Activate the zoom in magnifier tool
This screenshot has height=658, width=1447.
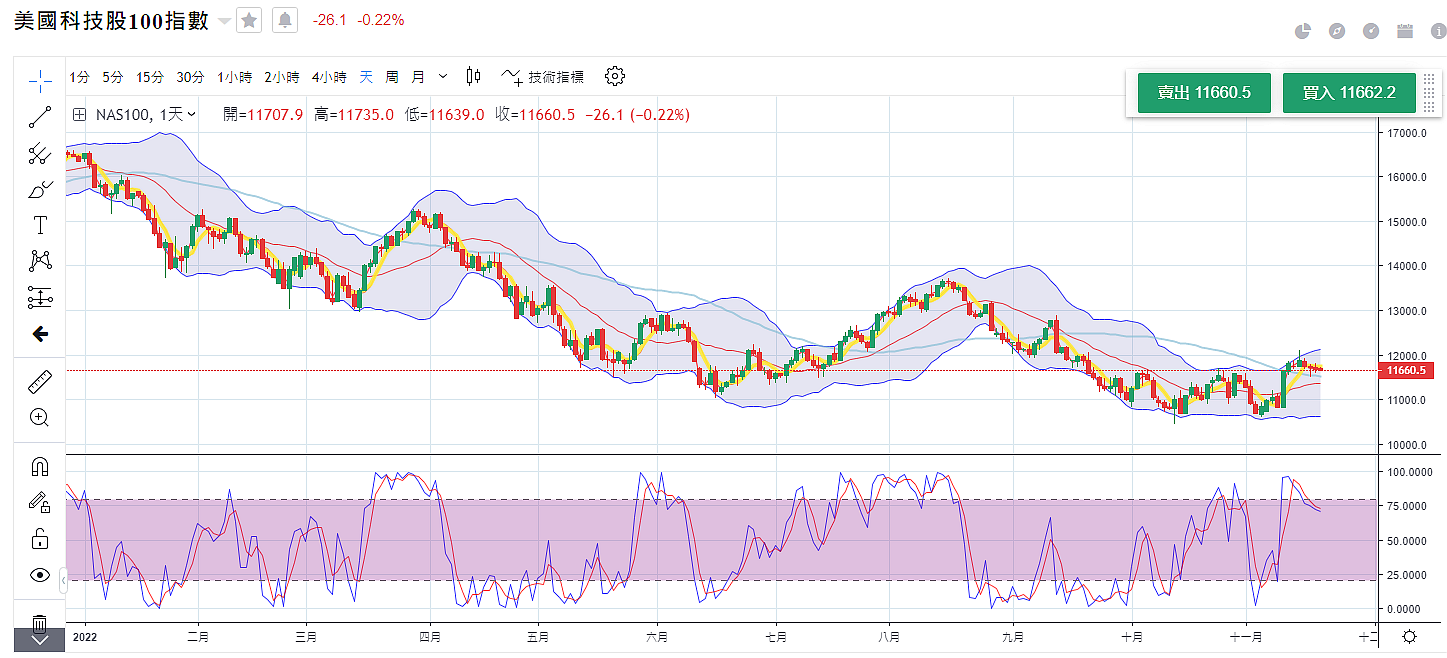40,418
